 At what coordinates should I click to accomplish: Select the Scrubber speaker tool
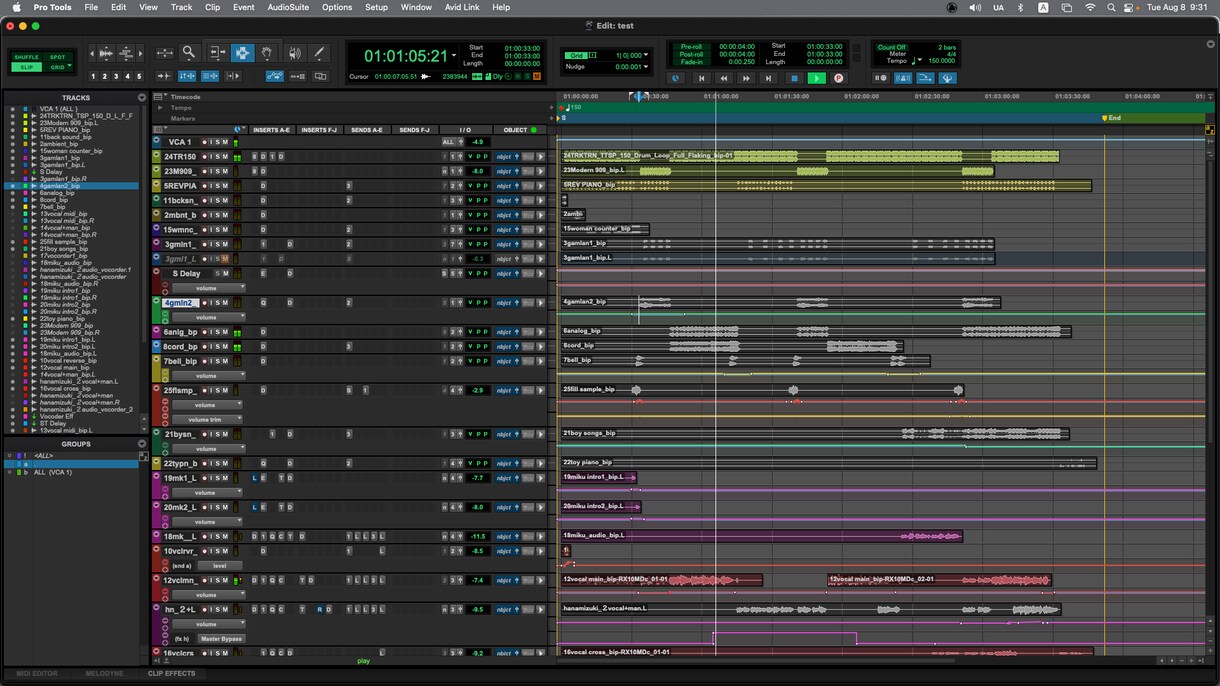[295, 53]
